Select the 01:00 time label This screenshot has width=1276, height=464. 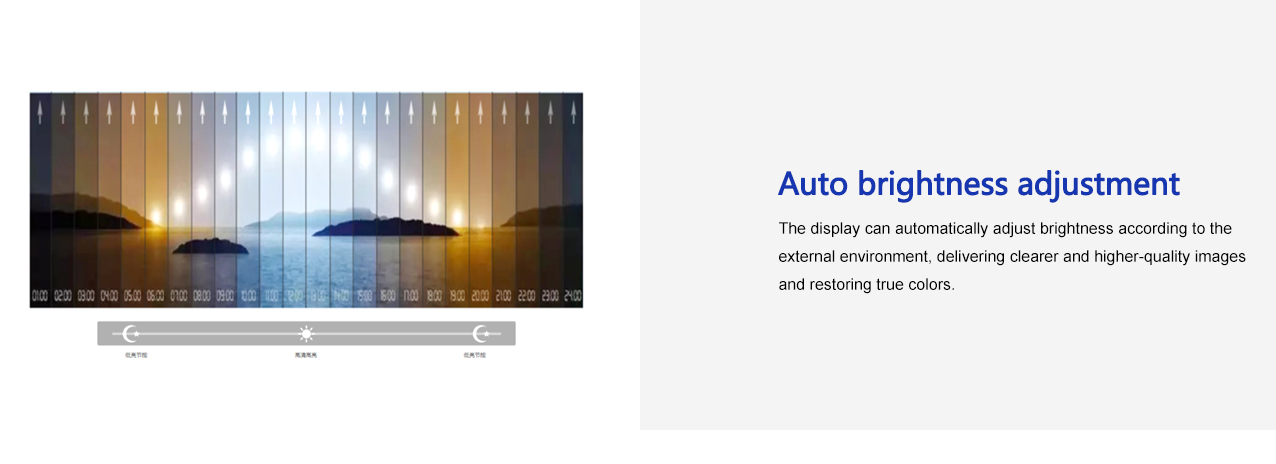click(40, 296)
